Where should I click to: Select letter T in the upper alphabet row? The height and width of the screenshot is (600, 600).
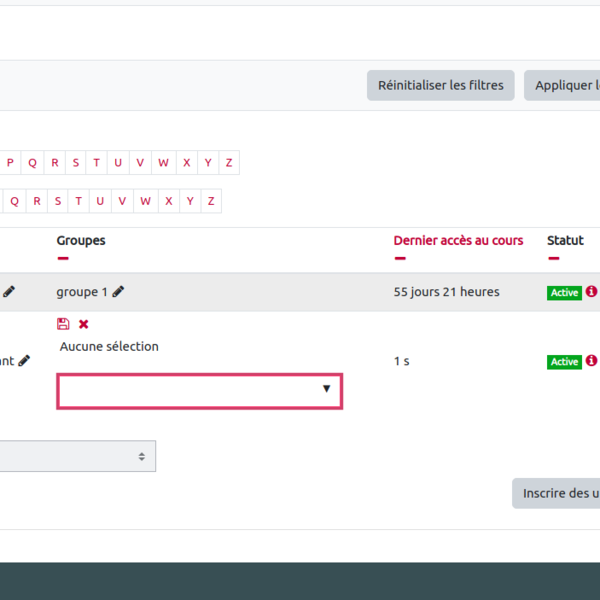97,163
